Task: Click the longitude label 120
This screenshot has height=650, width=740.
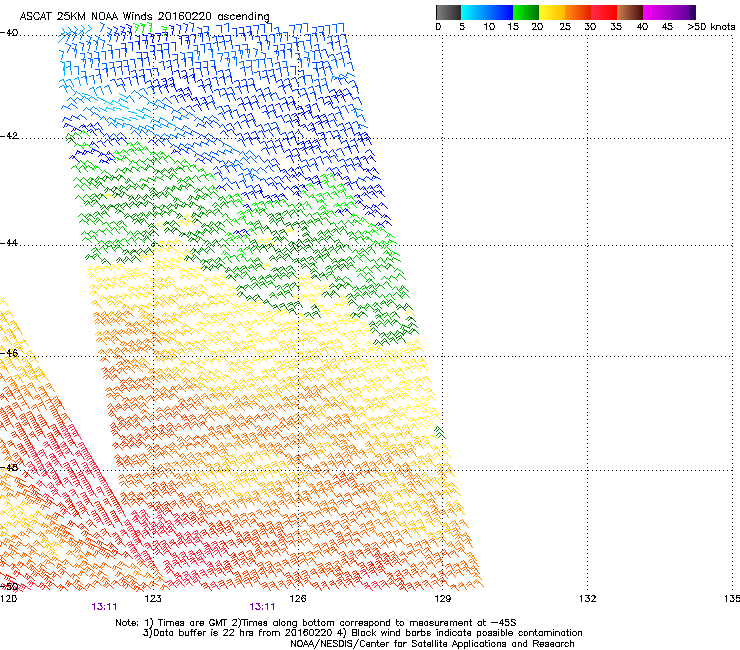Action: tap(8, 599)
